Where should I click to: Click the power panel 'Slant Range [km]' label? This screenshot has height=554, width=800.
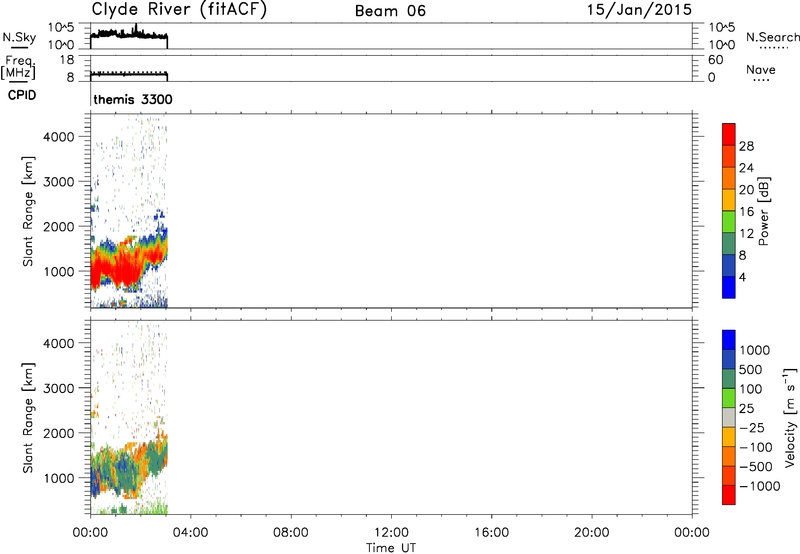click(28, 211)
